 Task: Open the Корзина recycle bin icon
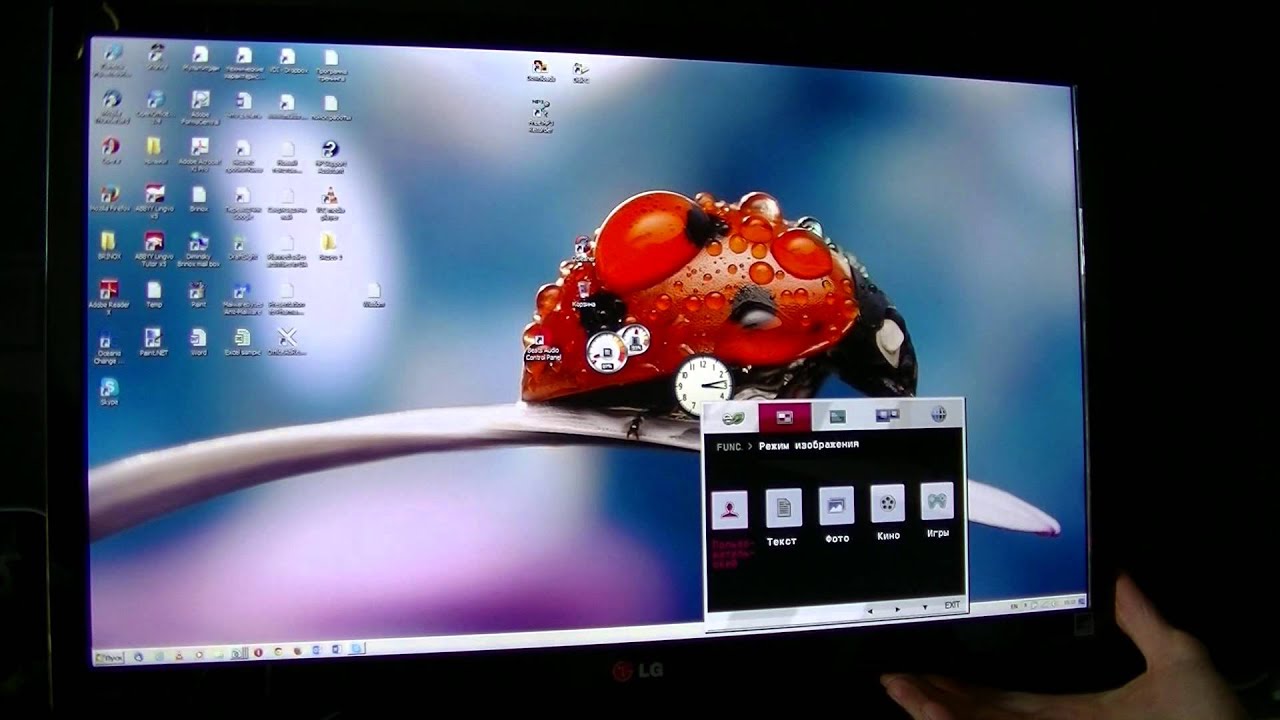pos(583,293)
